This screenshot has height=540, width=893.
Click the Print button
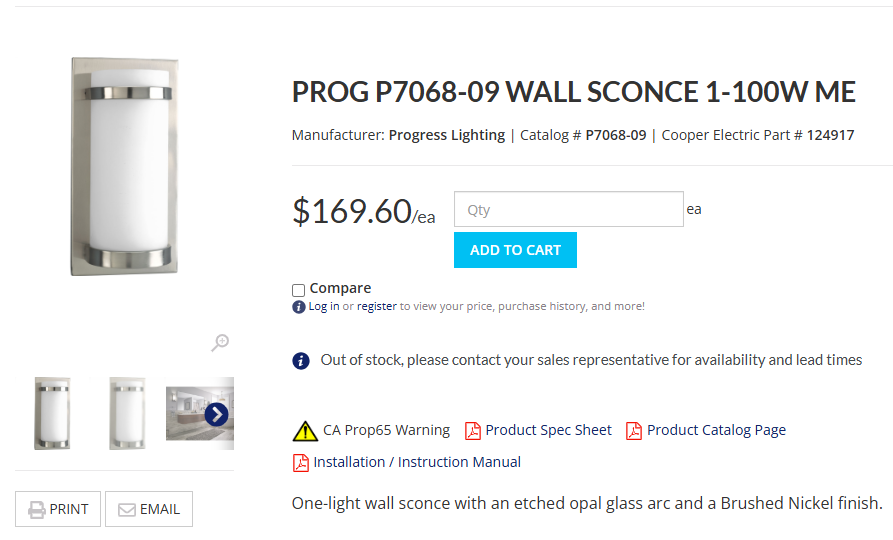(58, 509)
